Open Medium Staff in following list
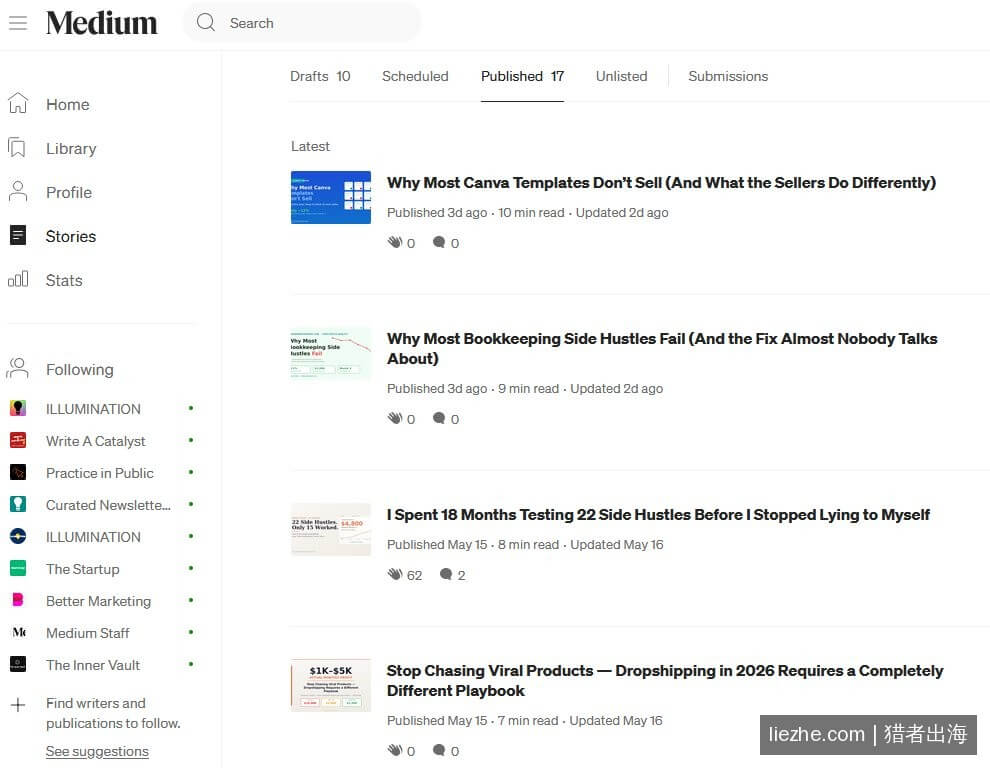This screenshot has width=990, height=768. click(x=88, y=633)
